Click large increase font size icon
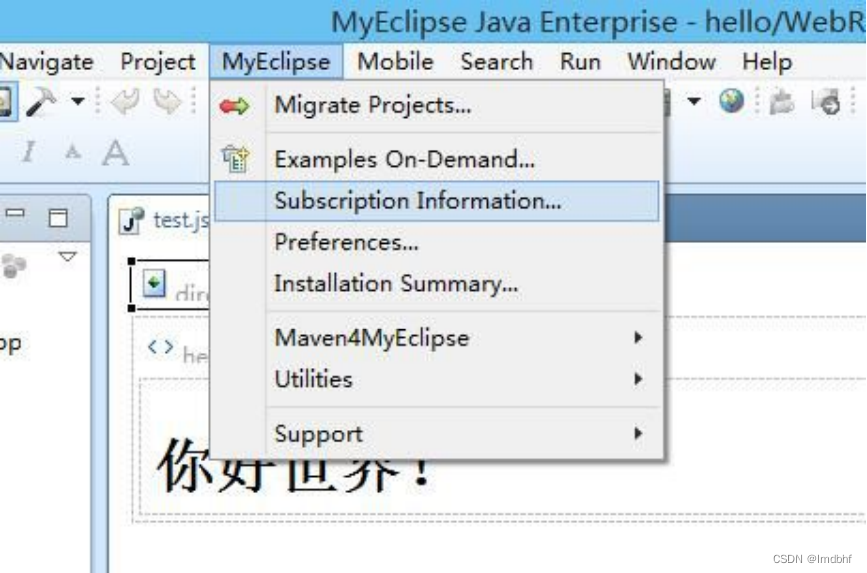The image size is (867, 573). [116, 152]
